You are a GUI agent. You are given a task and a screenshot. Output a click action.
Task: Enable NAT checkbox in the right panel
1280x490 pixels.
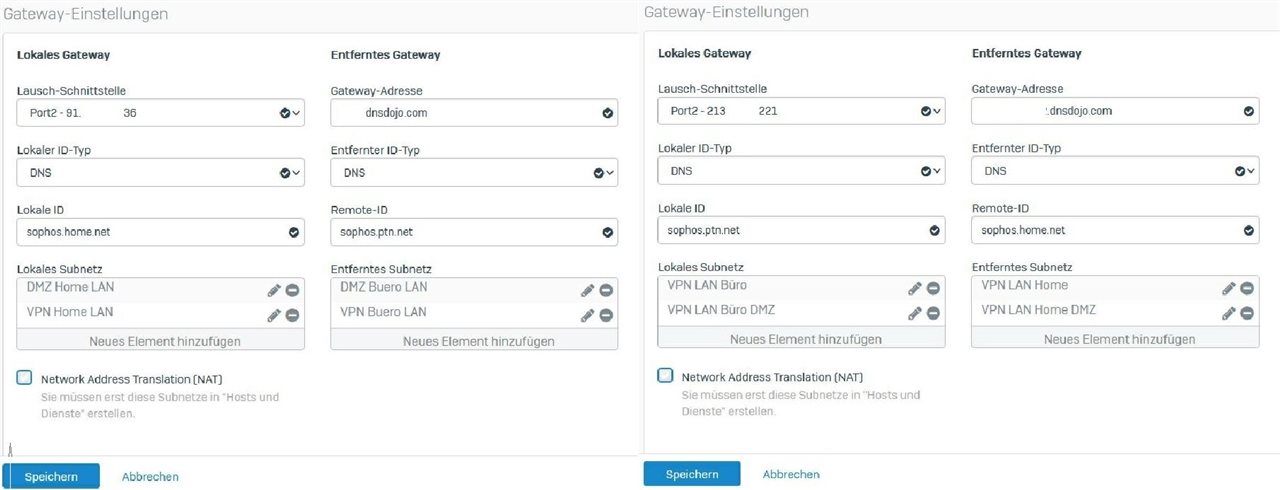[665, 376]
